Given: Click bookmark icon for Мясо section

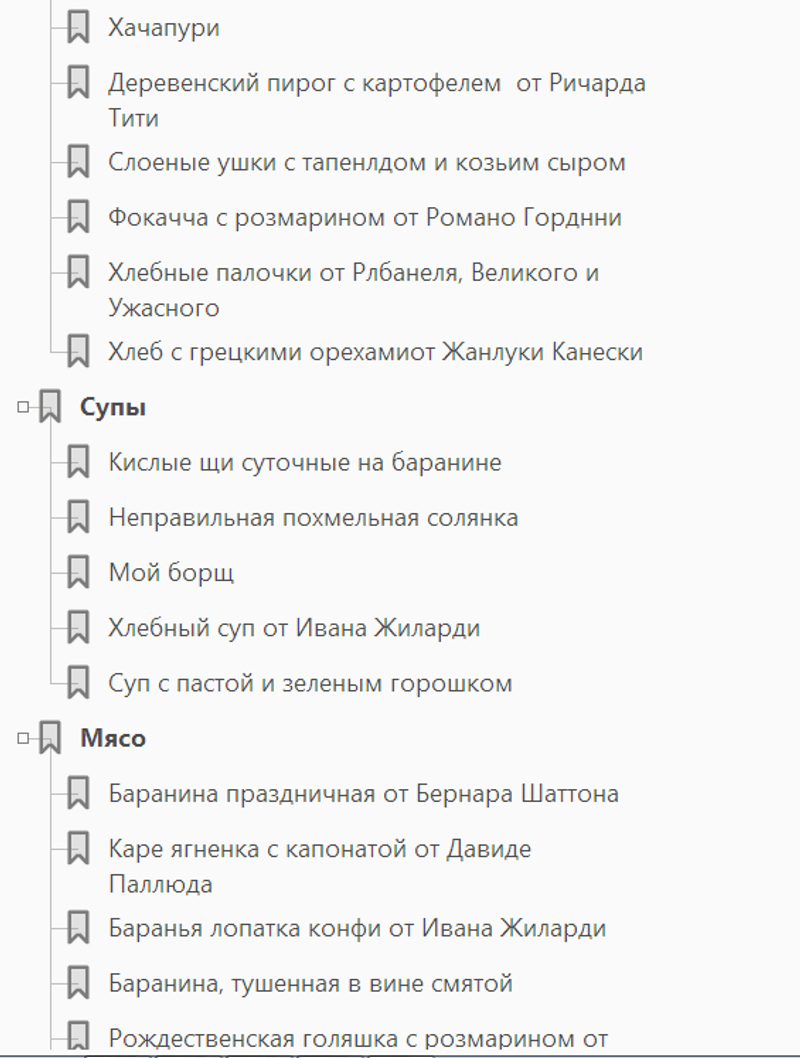Looking at the screenshot, I should [50, 738].
